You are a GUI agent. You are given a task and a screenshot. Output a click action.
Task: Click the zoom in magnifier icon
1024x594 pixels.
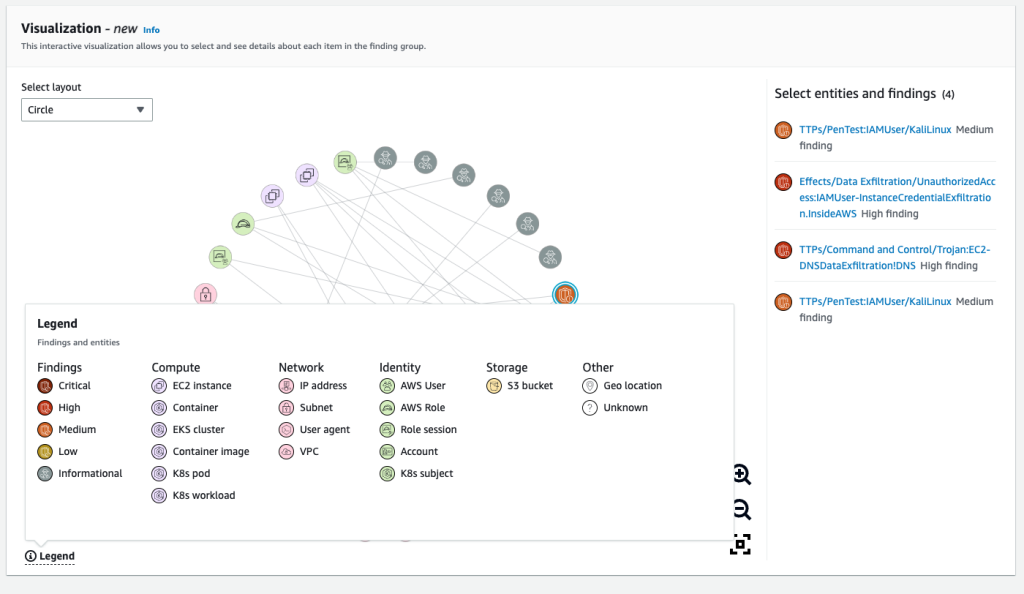pos(740,474)
